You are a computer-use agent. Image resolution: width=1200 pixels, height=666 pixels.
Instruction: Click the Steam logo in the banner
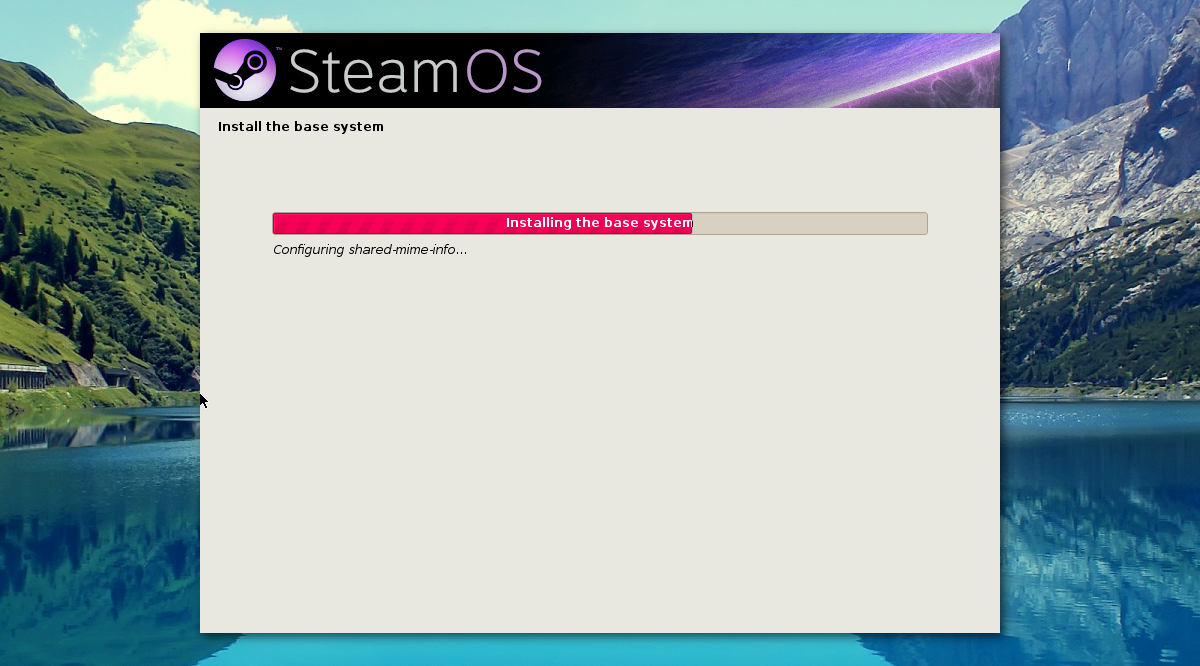coord(245,70)
